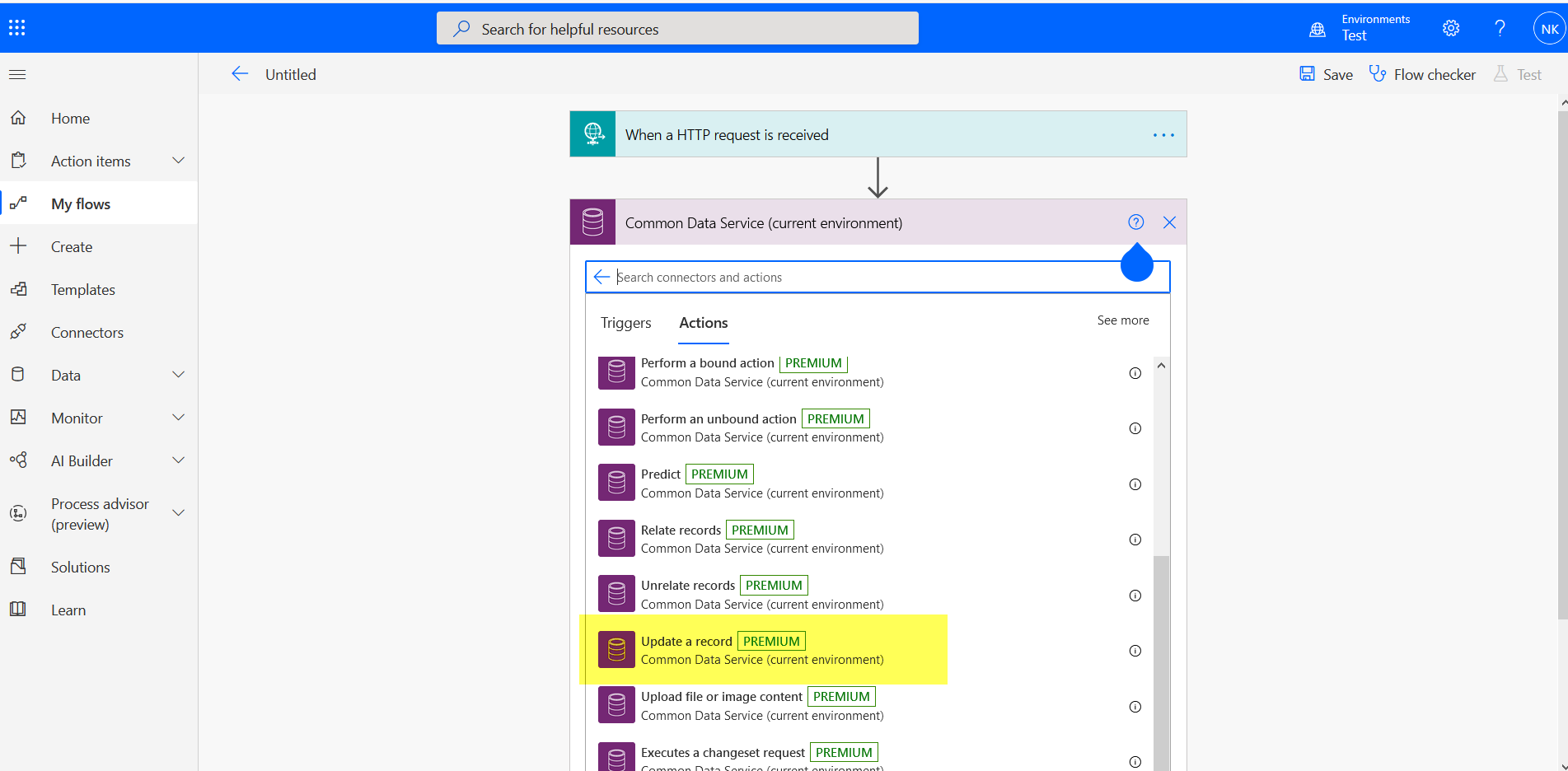This screenshot has height=771, width=1568.
Task: Close the Common Data Service action card
Action: click(1169, 222)
